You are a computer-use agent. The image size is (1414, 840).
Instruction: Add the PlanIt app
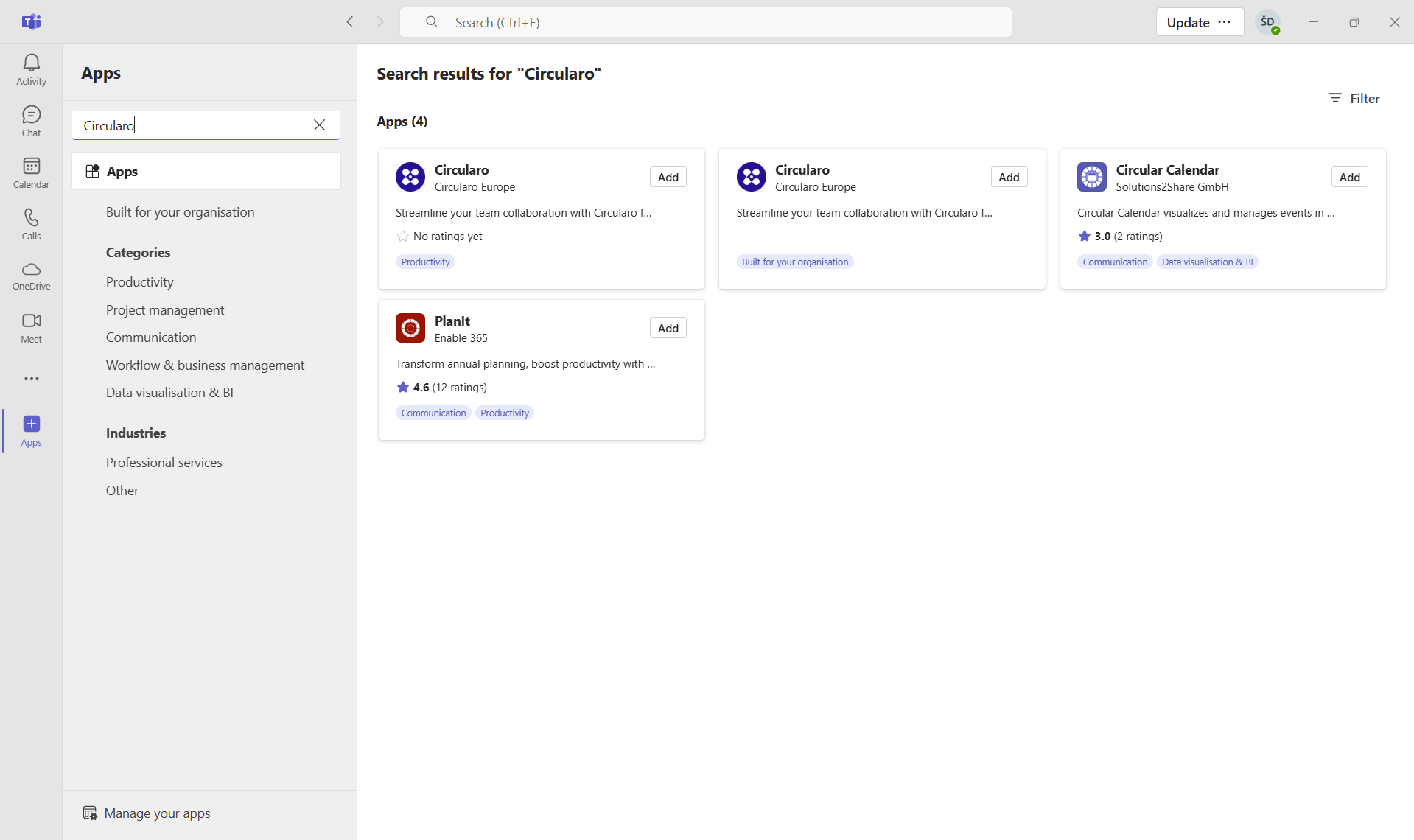[x=668, y=328]
